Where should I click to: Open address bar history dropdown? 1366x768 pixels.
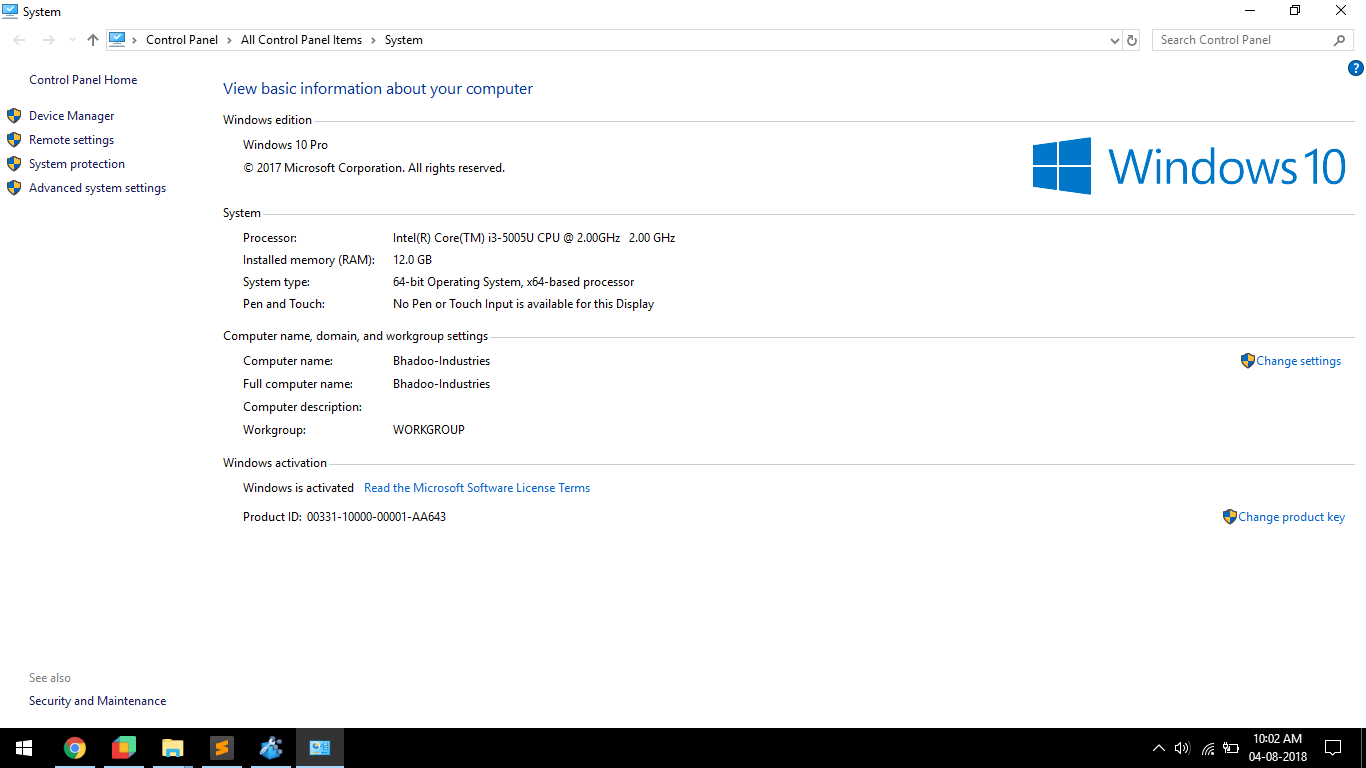pyautogui.click(x=1115, y=41)
